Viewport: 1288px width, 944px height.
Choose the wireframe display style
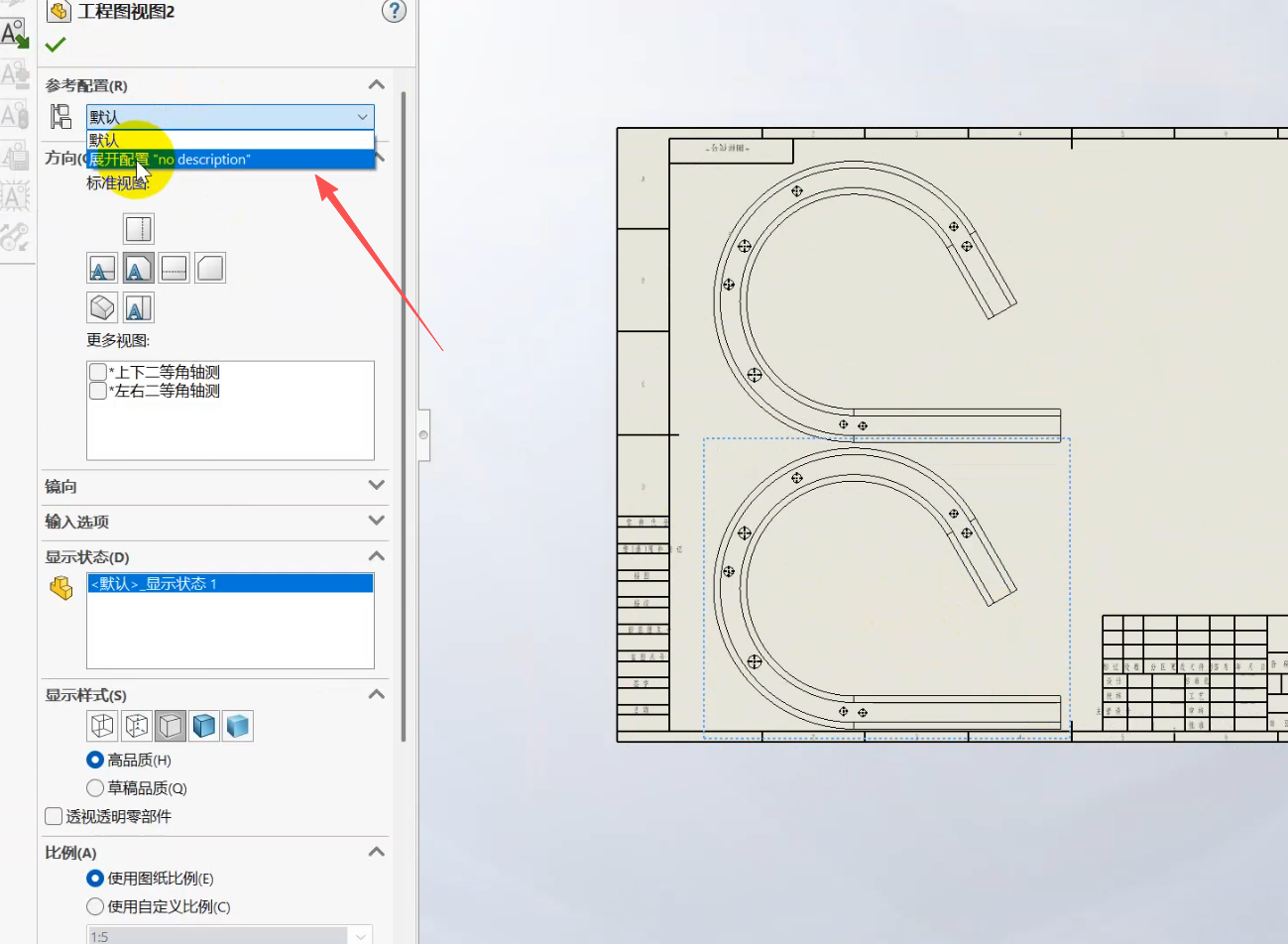click(102, 726)
